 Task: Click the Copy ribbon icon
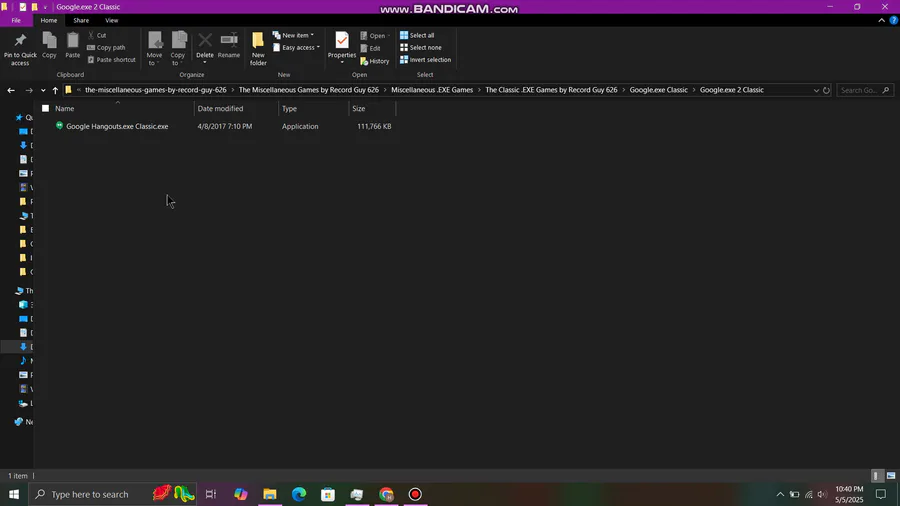click(x=49, y=45)
